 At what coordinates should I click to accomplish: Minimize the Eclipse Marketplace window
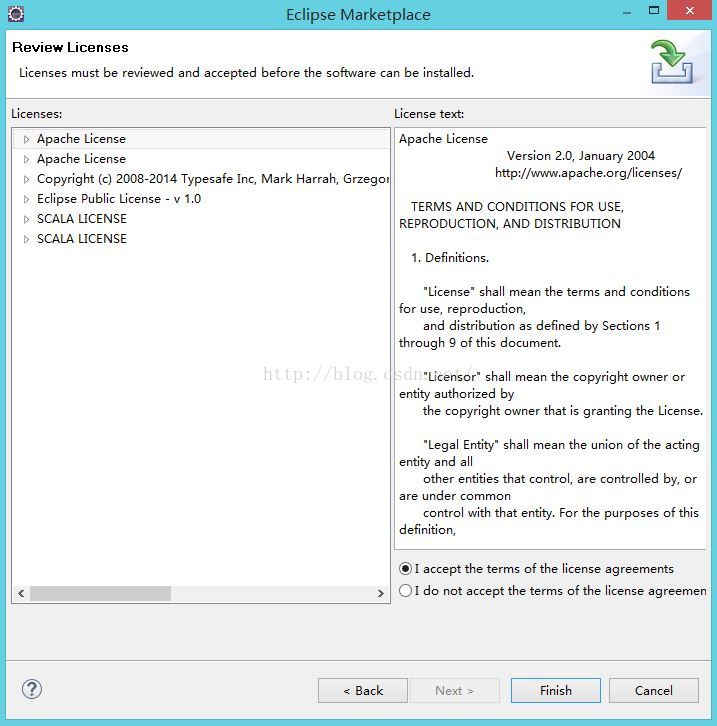click(x=627, y=12)
